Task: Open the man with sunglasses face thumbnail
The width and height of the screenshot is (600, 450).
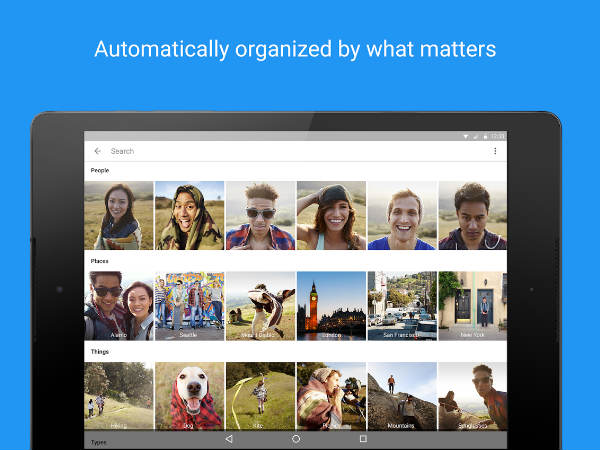Action: [x=260, y=215]
